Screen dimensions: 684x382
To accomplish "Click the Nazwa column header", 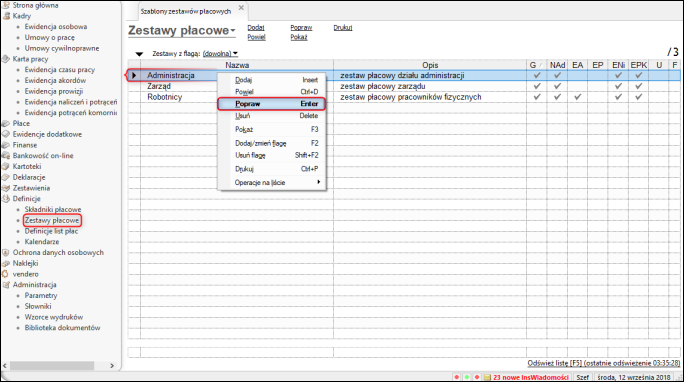I will pos(237,65).
